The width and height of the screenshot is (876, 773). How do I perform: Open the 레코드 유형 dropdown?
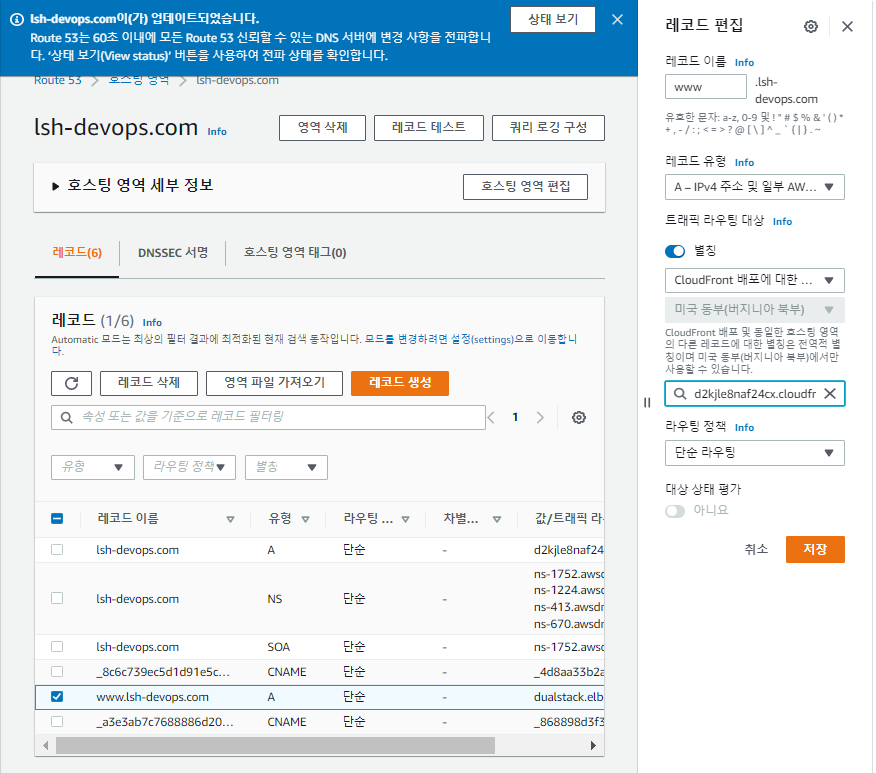point(754,187)
